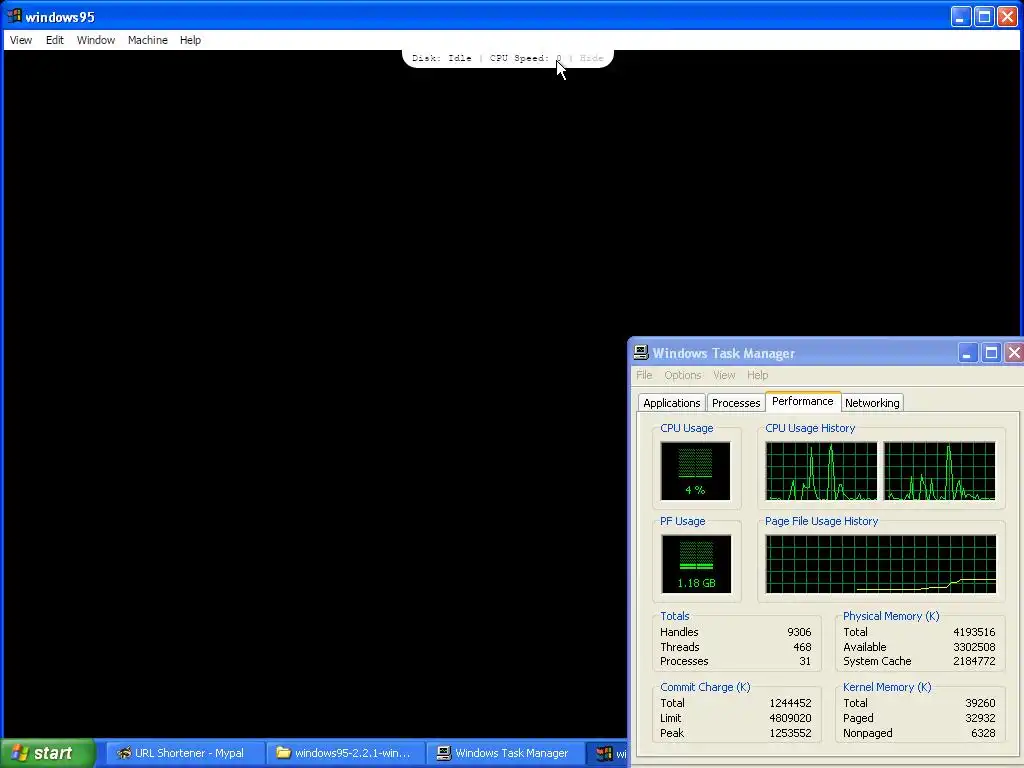Click the CPU Speed status text

[x=526, y=58]
